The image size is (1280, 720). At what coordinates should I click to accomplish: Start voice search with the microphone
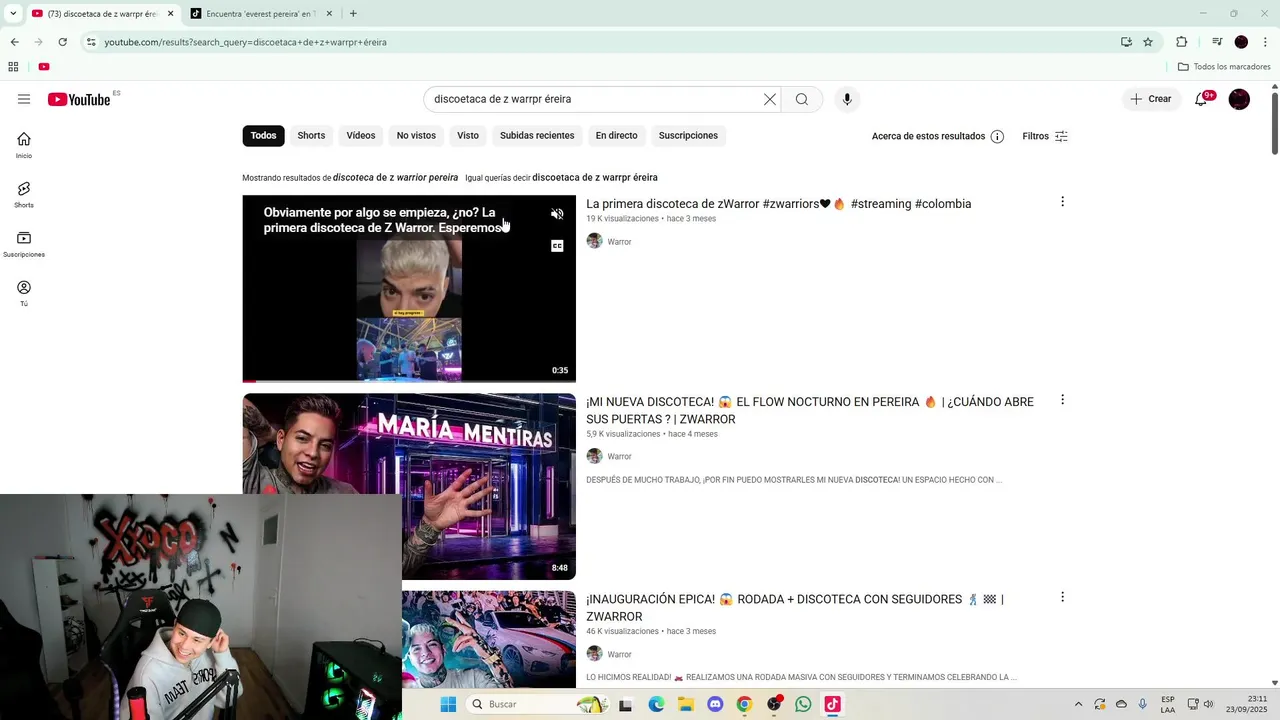(847, 99)
